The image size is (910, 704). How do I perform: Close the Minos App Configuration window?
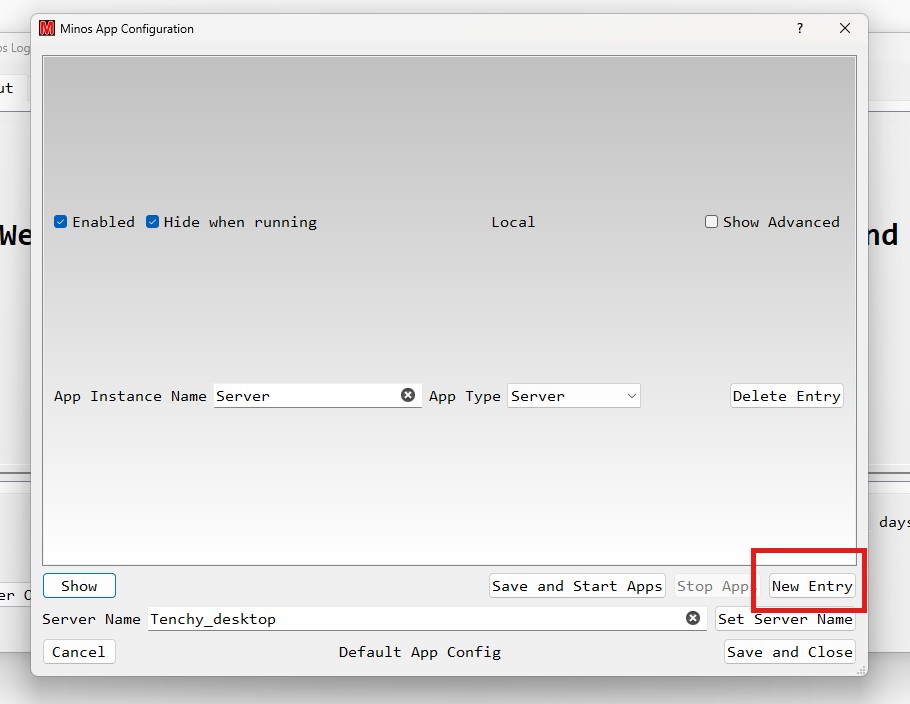point(844,28)
